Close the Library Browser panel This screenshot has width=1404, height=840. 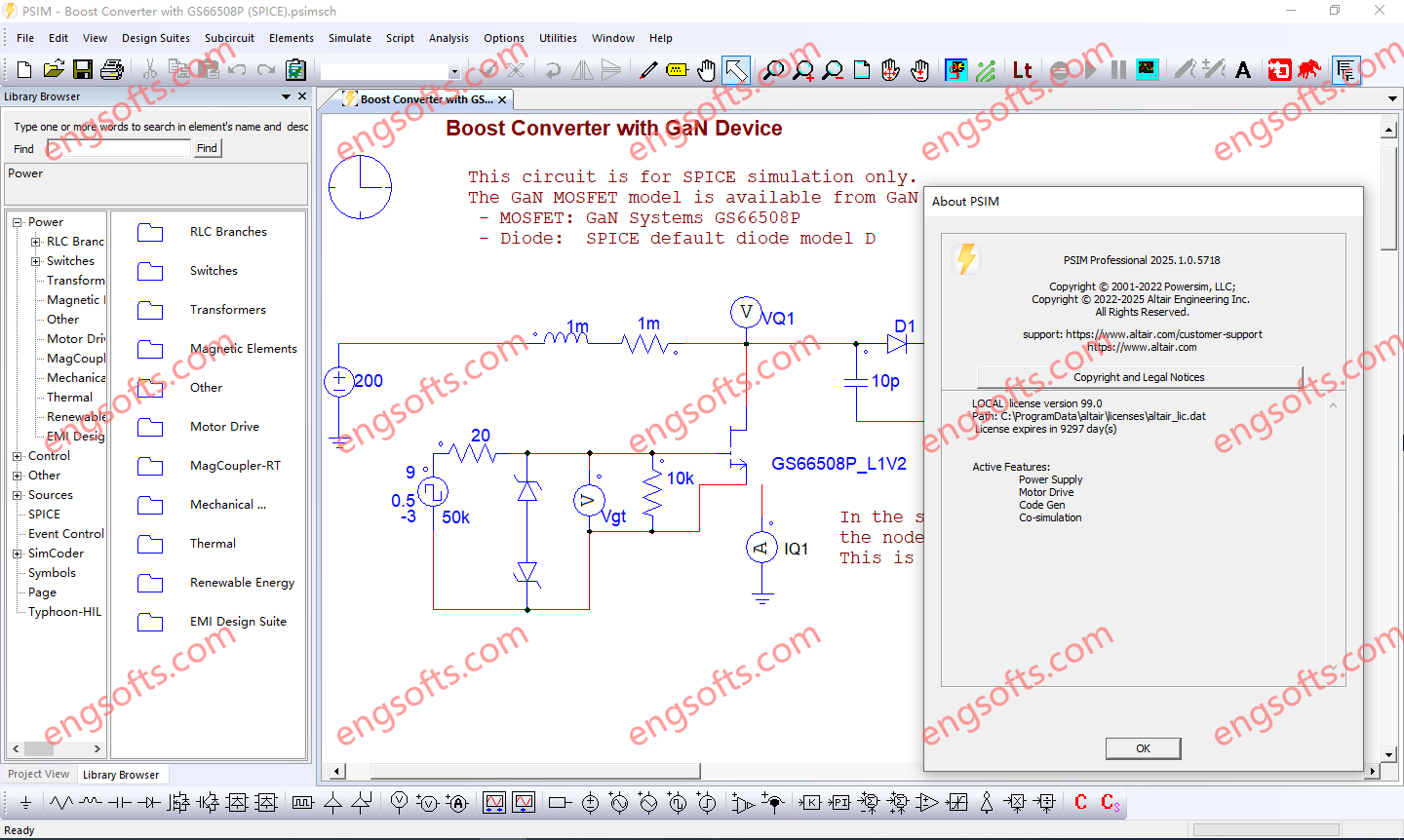click(302, 96)
